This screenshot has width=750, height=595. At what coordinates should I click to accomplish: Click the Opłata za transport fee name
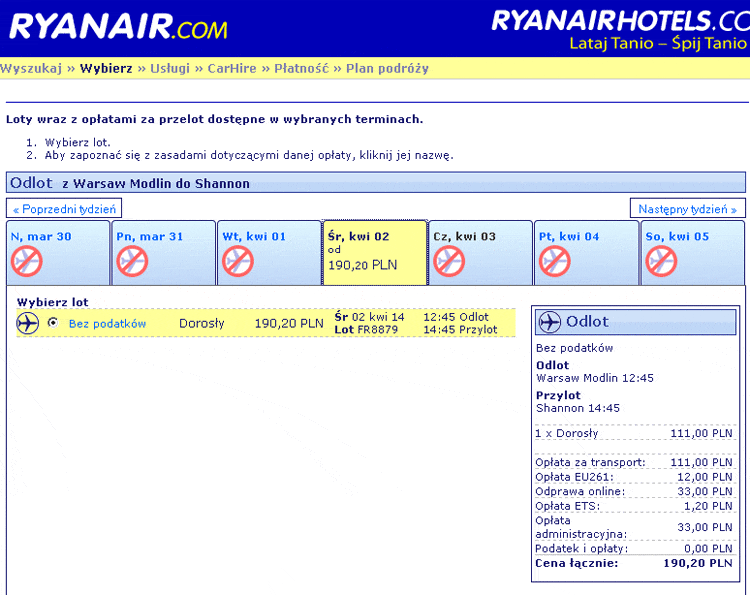coord(590,463)
